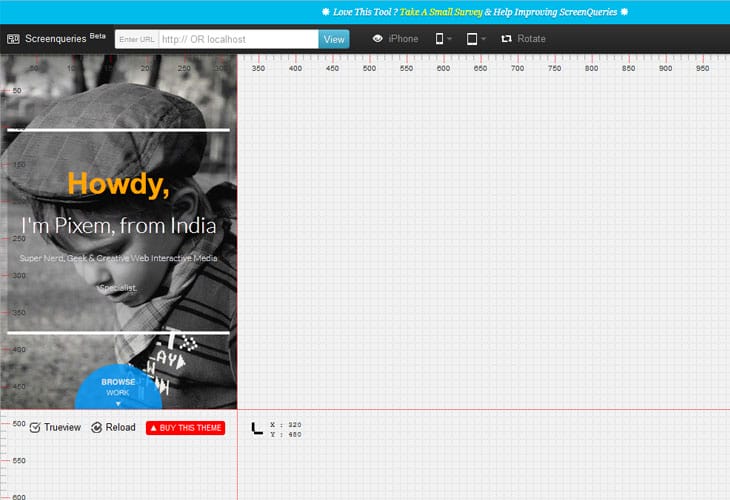Click the eye icon beside iPhone
The width and height of the screenshot is (730, 500).
click(x=378, y=39)
